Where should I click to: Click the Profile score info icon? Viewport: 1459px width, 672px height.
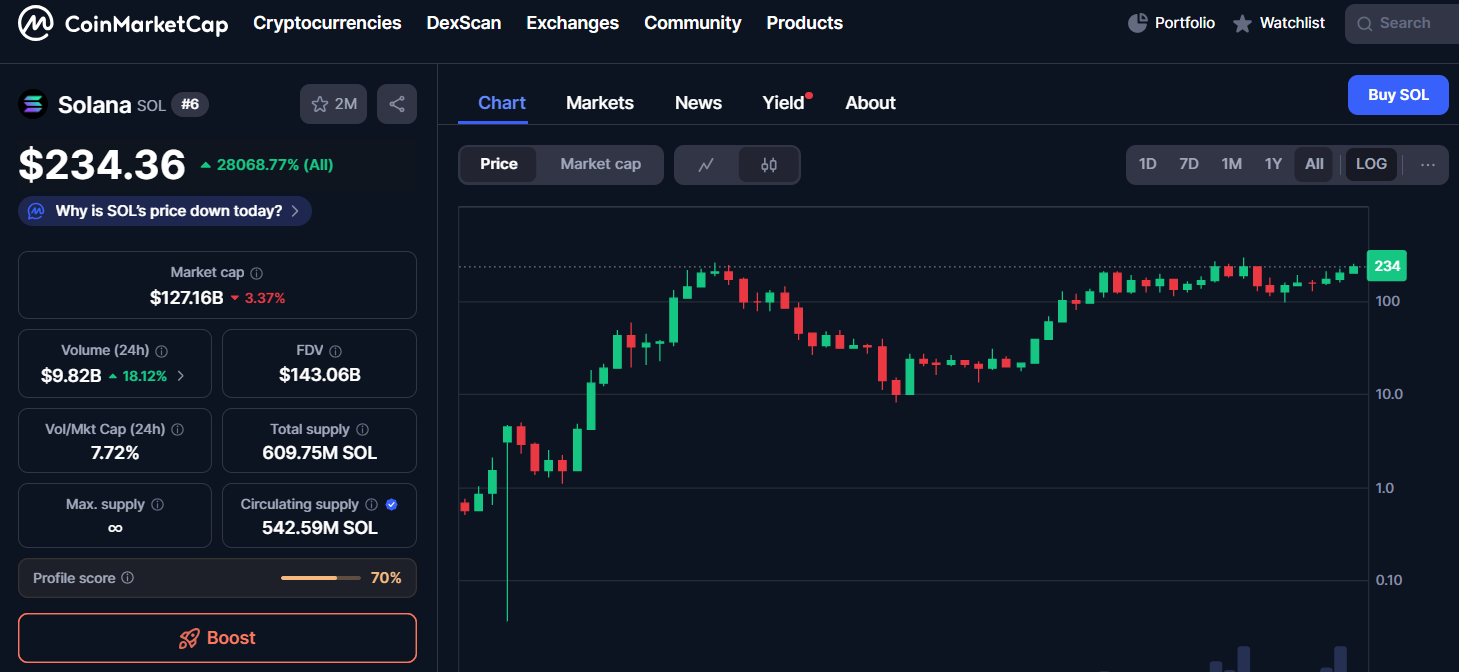tap(127, 578)
